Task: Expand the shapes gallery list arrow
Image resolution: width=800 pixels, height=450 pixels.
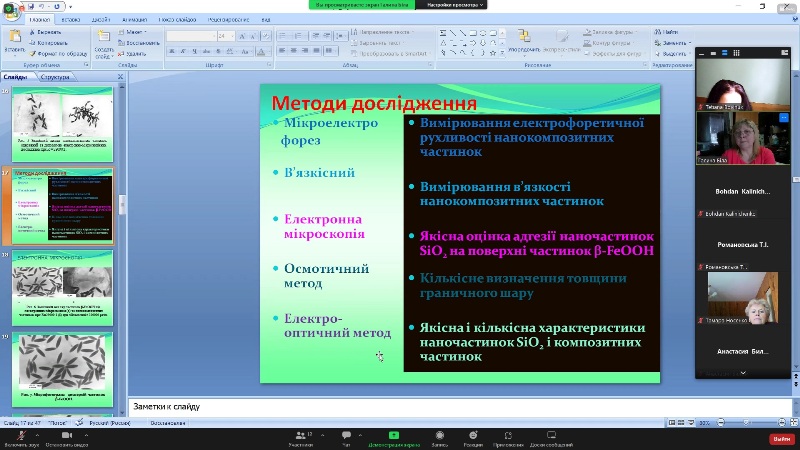Action: (503, 52)
